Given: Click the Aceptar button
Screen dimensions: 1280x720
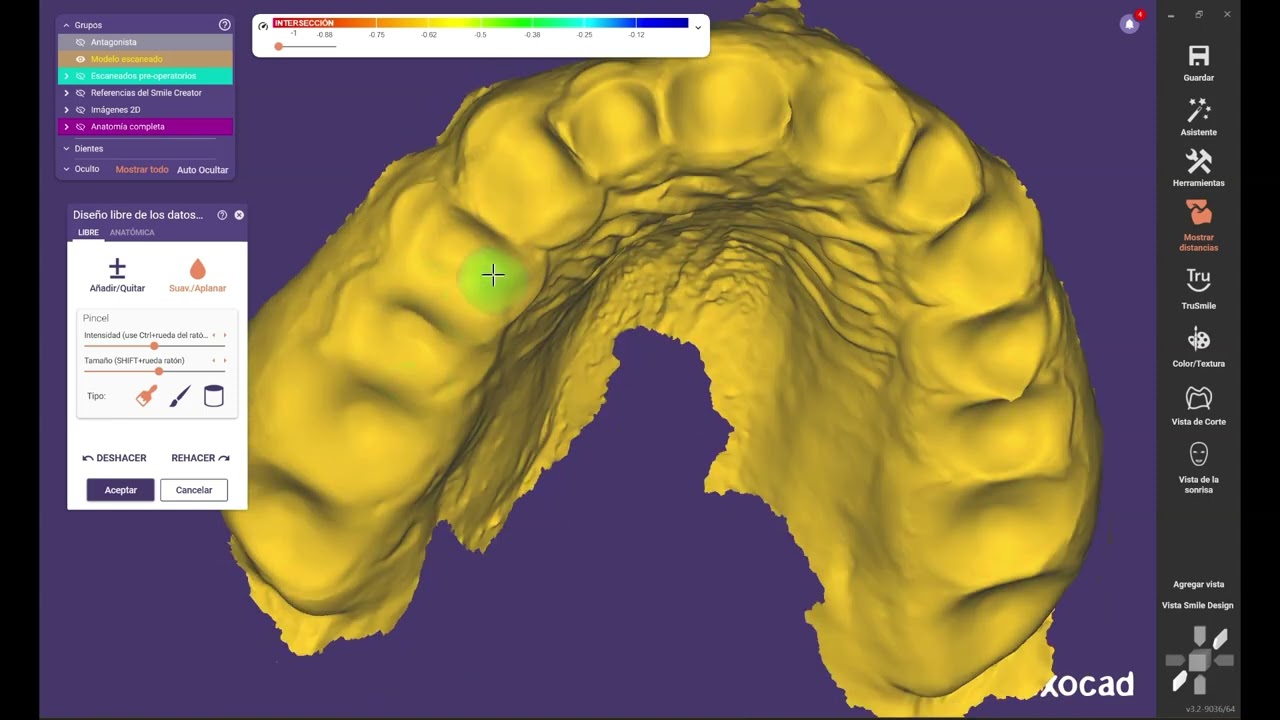Looking at the screenshot, I should [x=121, y=490].
